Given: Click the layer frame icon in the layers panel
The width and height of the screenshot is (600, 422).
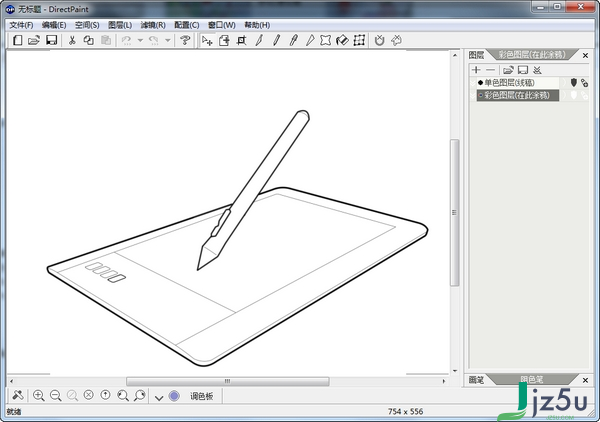Looking at the screenshot, I should click(x=523, y=70).
